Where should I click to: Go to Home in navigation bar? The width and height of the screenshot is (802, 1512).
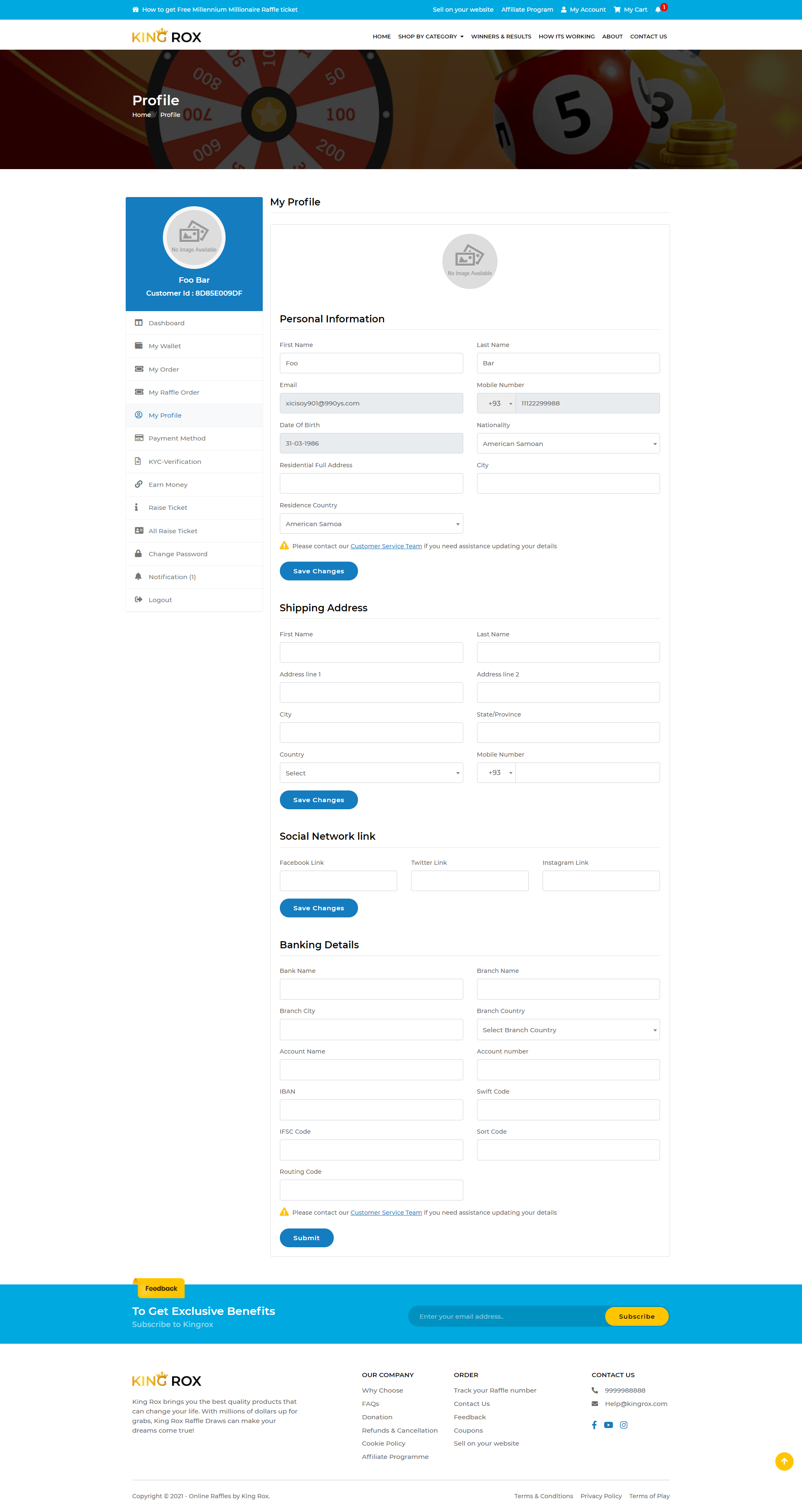[x=382, y=36]
